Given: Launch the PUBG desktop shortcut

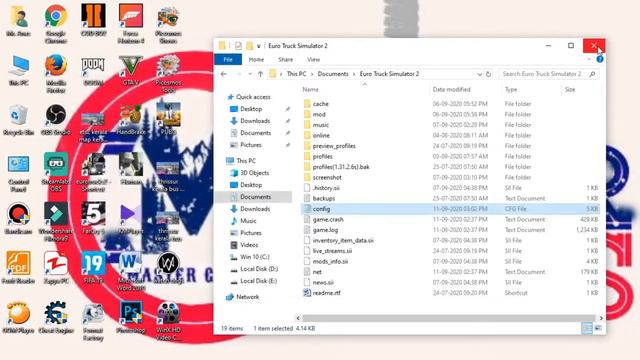Looking at the screenshot, I should tap(168, 118).
